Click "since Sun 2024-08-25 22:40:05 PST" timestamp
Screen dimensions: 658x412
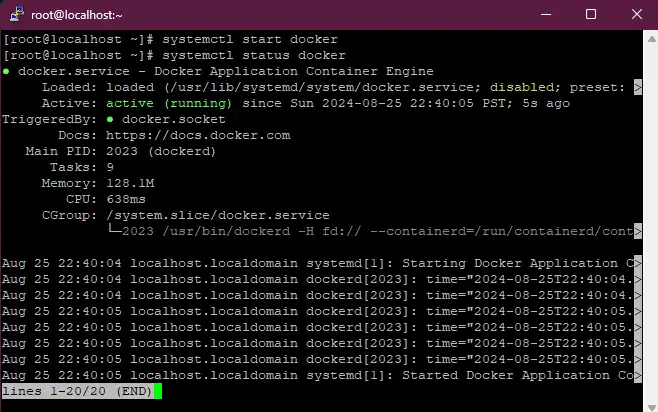[x=377, y=103]
